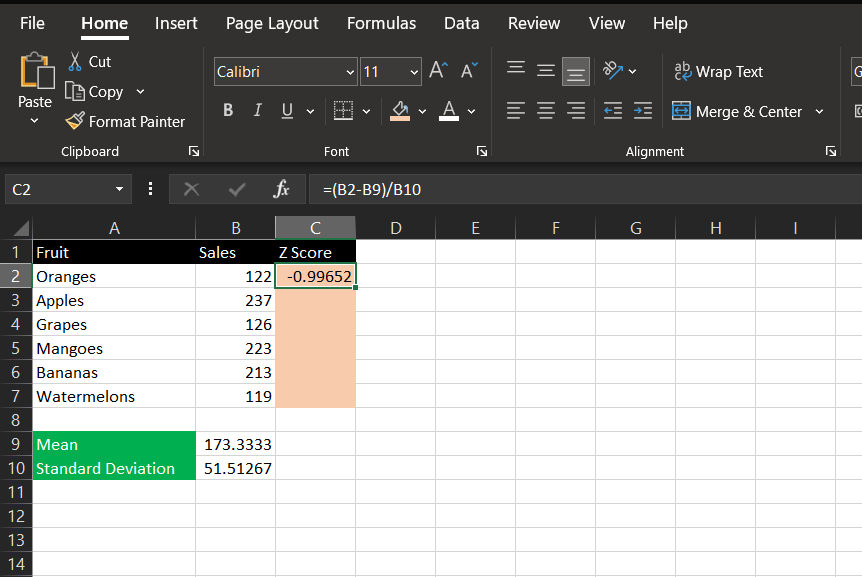Open the Insert Function (fx) button
The height and width of the screenshot is (577, 862).
click(281, 189)
